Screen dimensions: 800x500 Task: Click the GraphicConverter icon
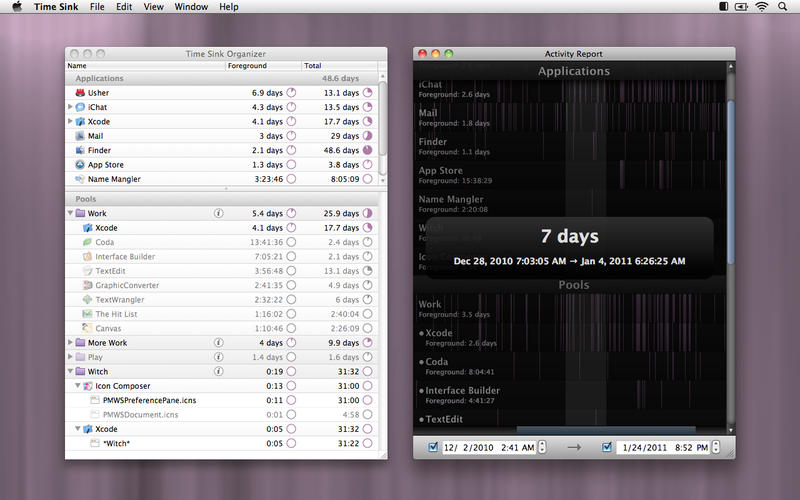(x=88, y=285)
